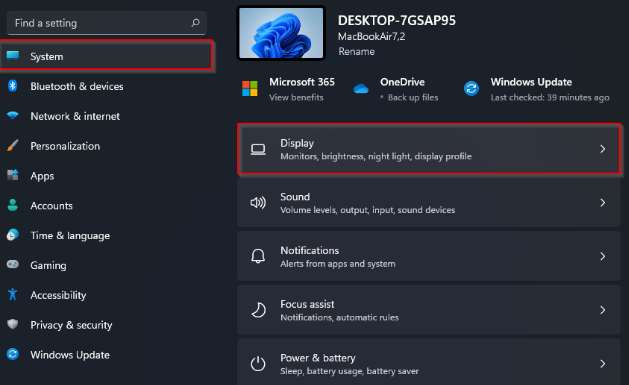
Task: Open the Windows Update title at top
Action: (x=532, y=82)
